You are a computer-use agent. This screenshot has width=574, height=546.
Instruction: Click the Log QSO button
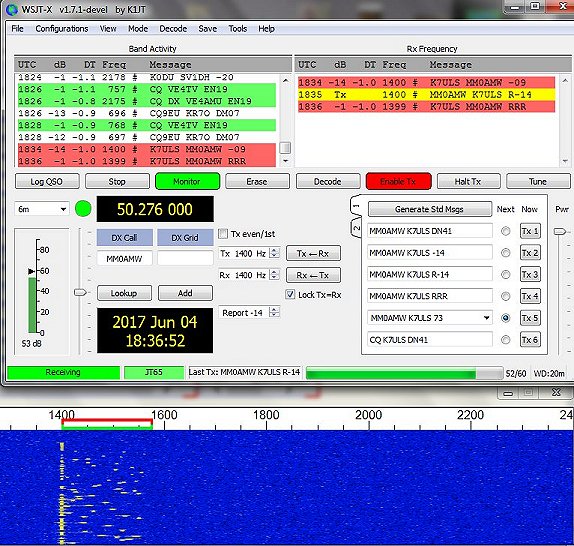(x=47, y=182)
